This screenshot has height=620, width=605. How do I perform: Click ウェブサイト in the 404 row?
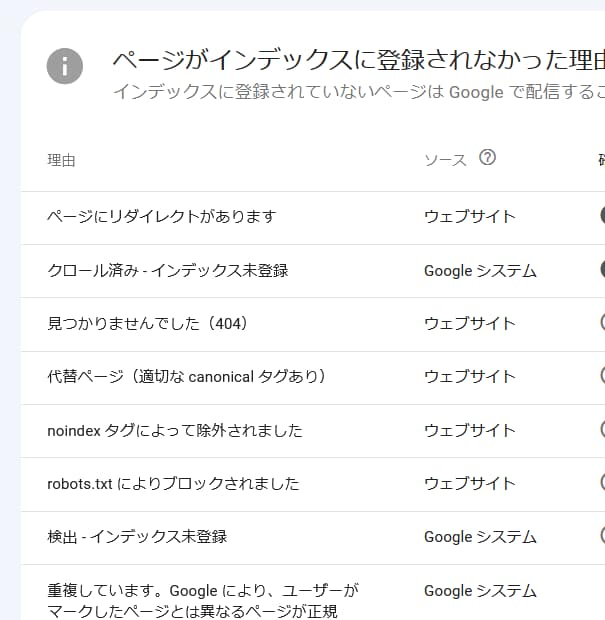tap(470, 324)
